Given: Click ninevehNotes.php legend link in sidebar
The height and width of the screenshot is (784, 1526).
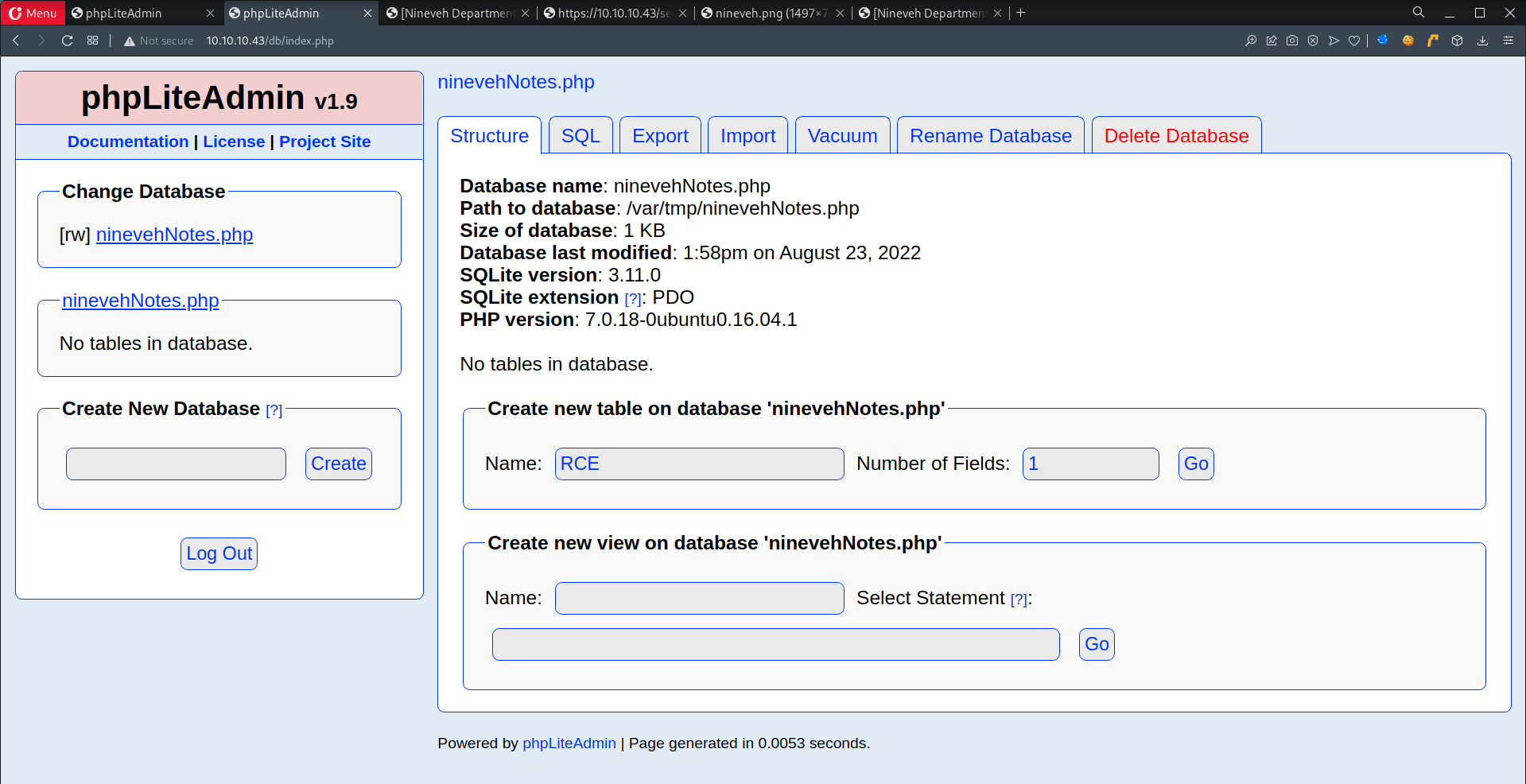Looking at the screenshot, I should point(141,301).
